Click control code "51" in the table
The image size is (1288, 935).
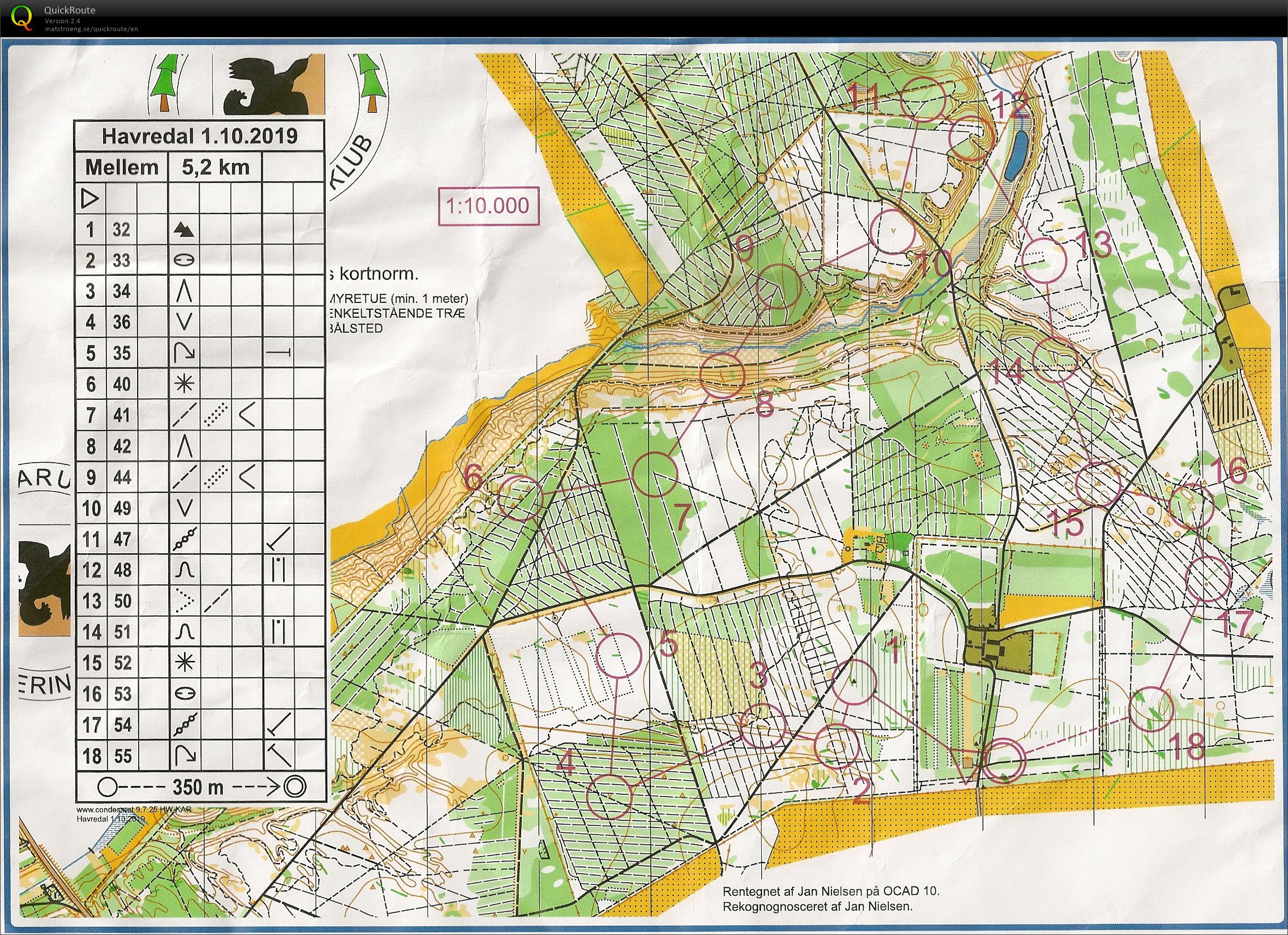[x=121, y=632]
